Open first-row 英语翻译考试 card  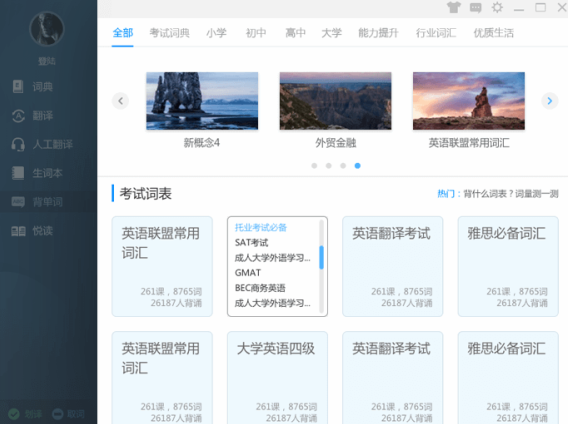coord(393,266)
